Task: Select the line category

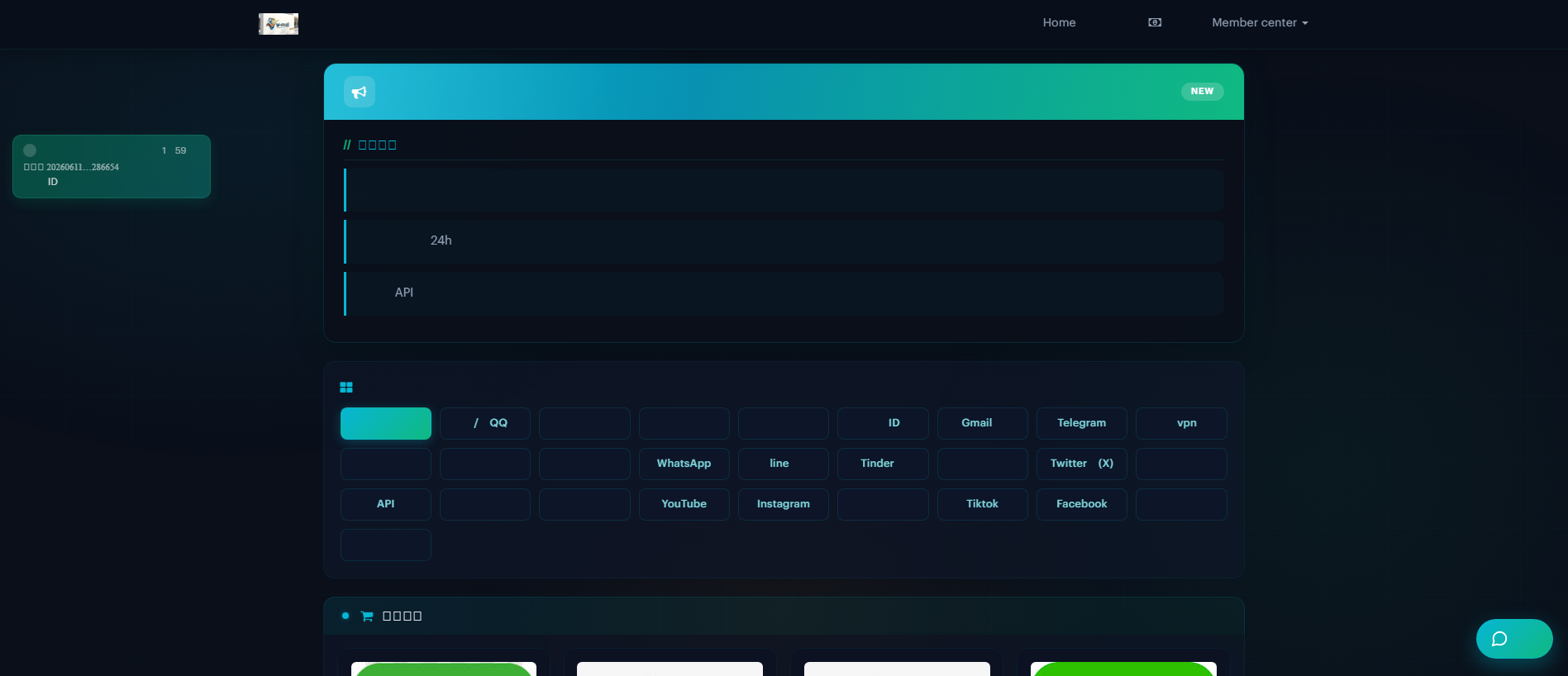Action: point(784,464)
